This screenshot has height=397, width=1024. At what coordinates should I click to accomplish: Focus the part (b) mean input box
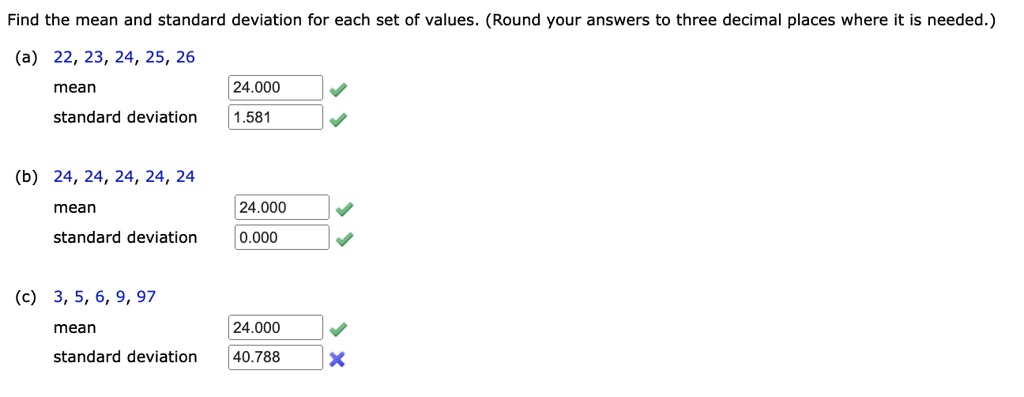282,208
